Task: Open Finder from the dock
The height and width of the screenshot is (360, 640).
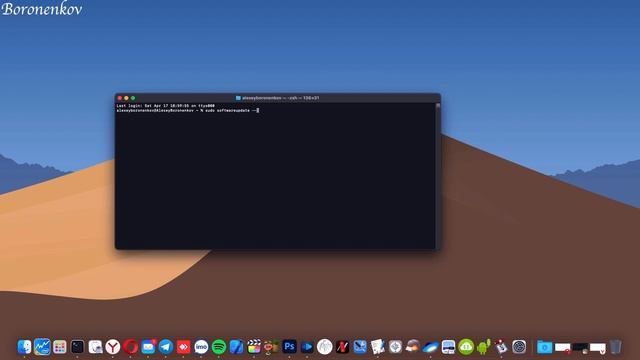Action: (x=24, y=347)
